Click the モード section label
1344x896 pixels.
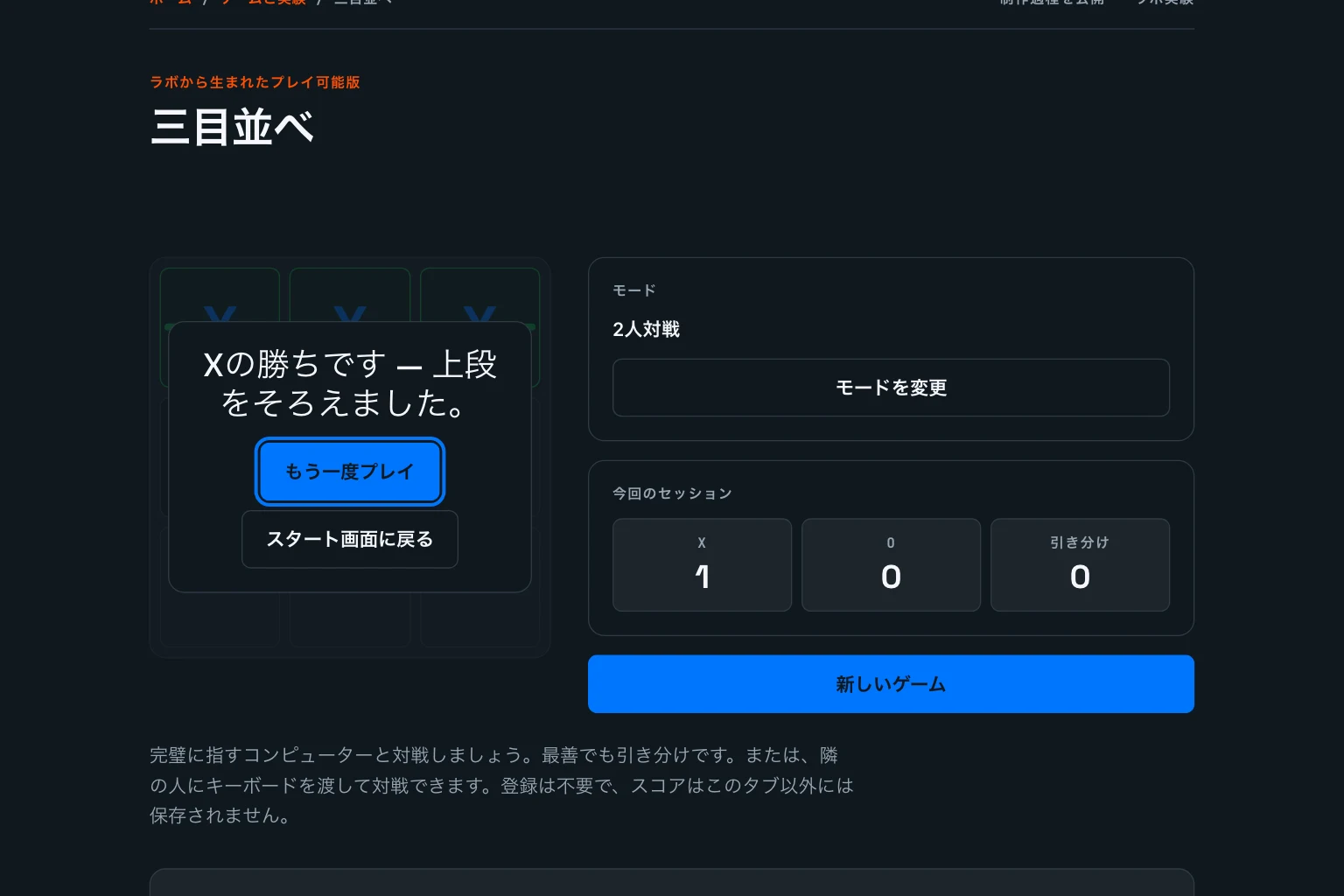[634, 290]
